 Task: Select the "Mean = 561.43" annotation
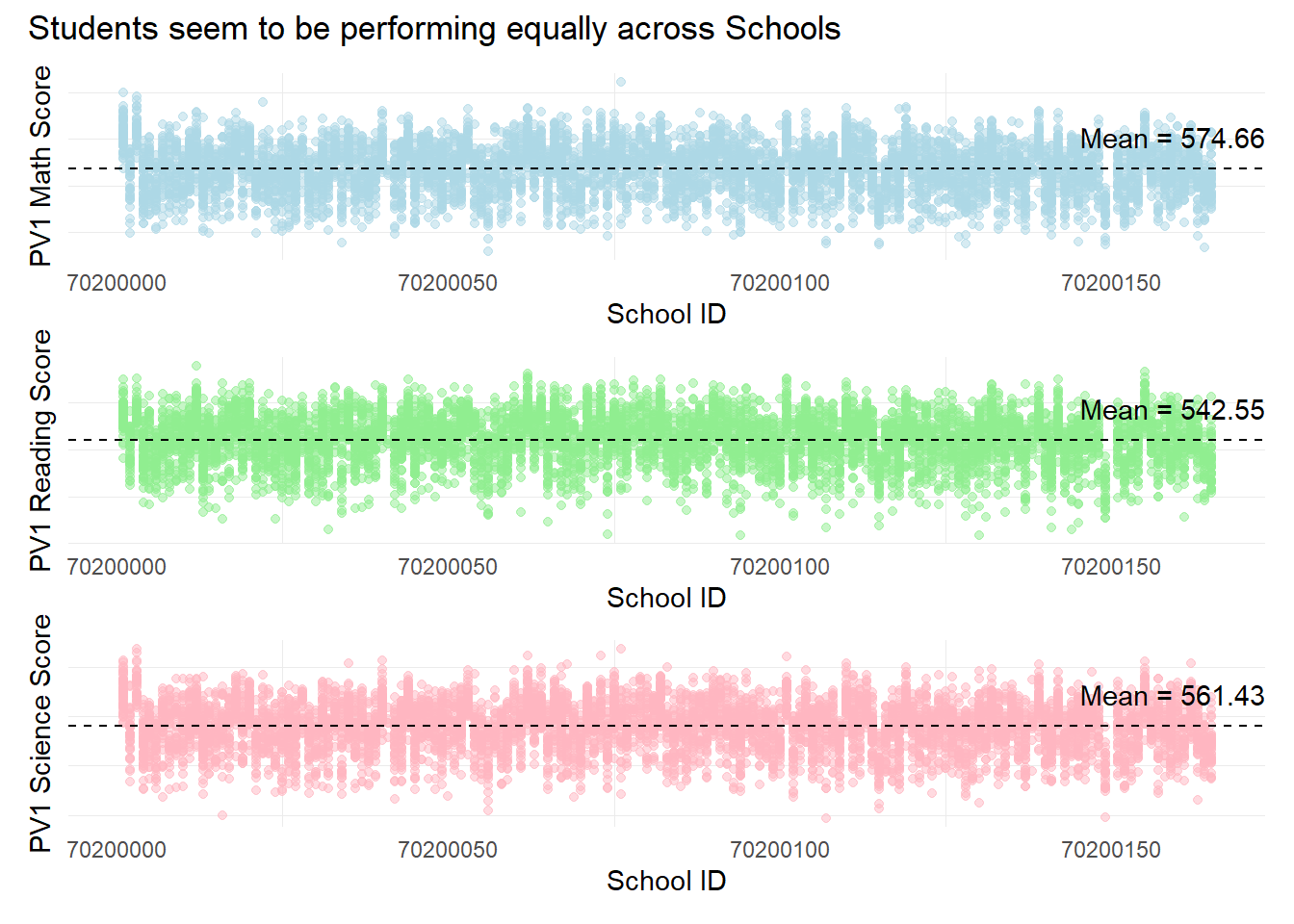pyautogui.click(x=1172, y=697)
